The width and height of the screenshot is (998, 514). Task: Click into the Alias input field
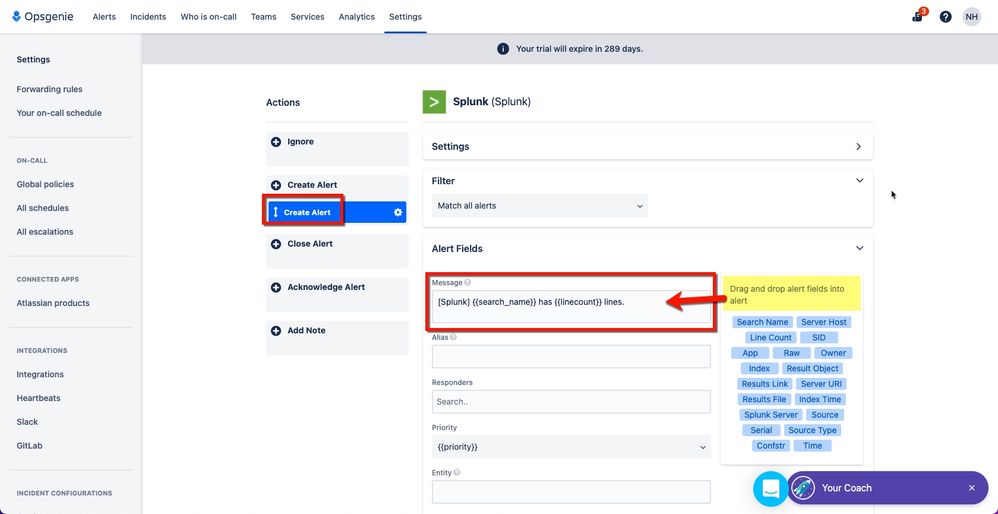pyautogui.click(x=571, y=356)
